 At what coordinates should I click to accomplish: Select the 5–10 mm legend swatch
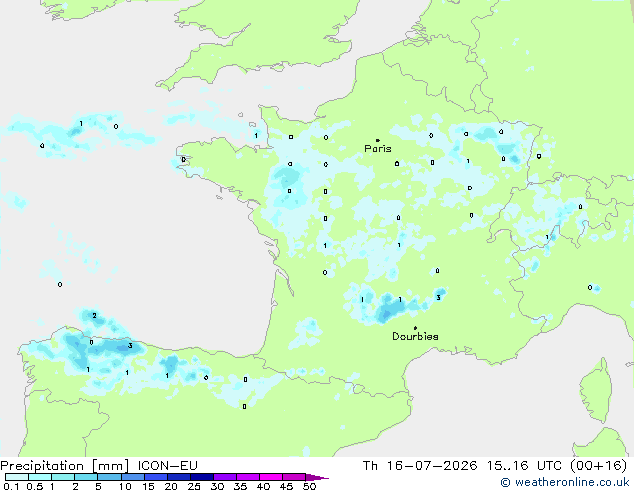109,477
